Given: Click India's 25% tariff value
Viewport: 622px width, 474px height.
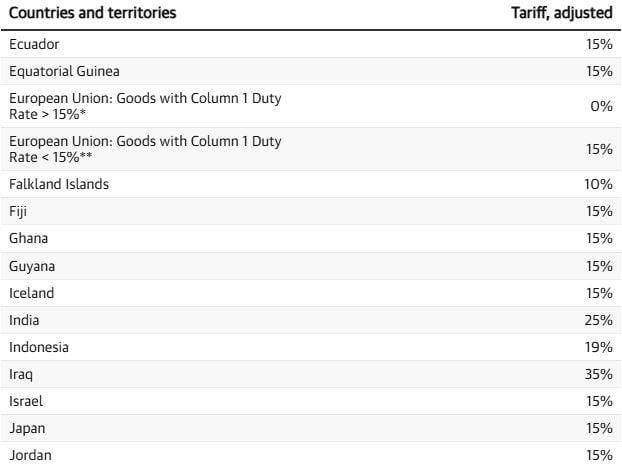Looking at the screenshot, I should tap(599, 320).
